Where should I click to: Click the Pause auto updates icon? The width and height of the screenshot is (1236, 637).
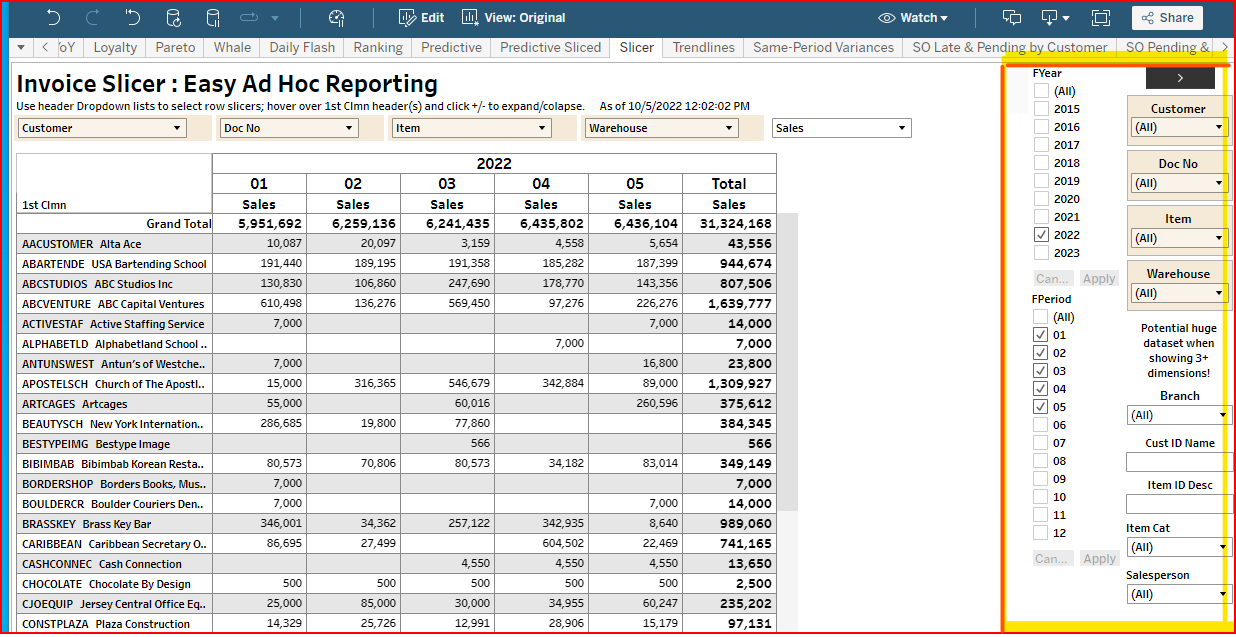212,18
